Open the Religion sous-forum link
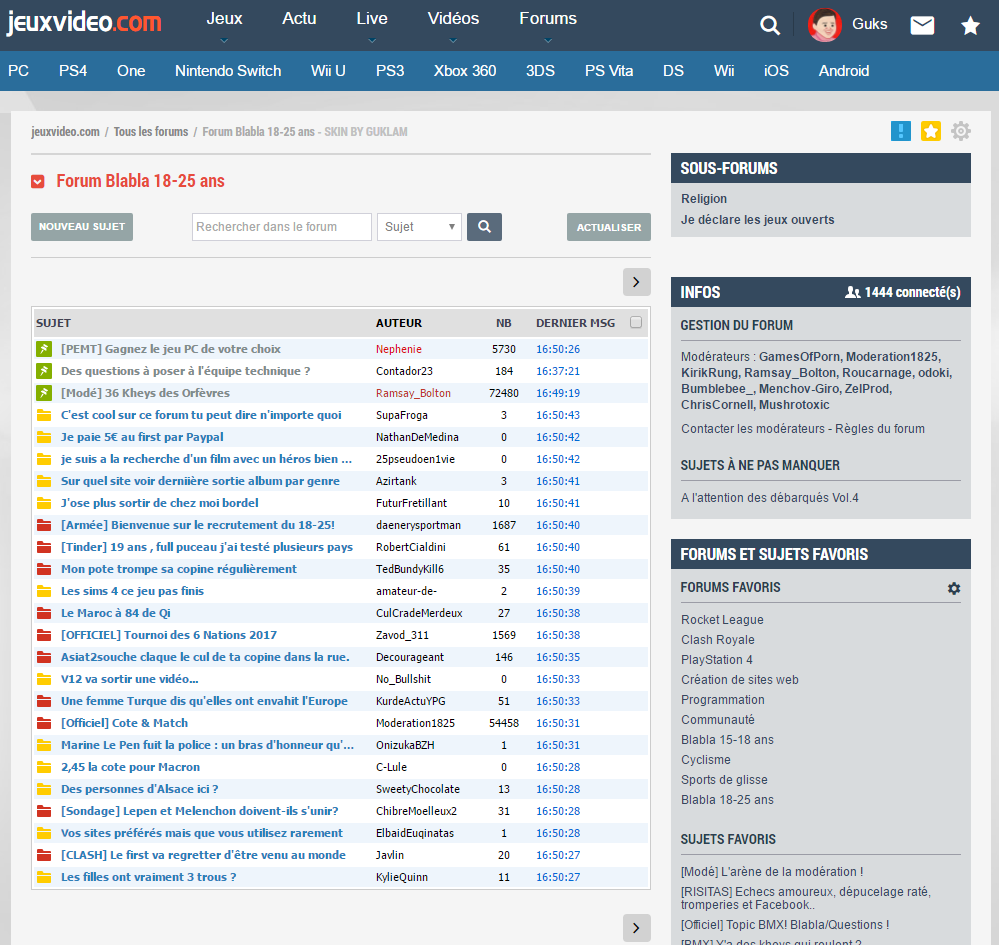This screenshot has width=999, height=945. pyautogui.click(x=704, y=199)
